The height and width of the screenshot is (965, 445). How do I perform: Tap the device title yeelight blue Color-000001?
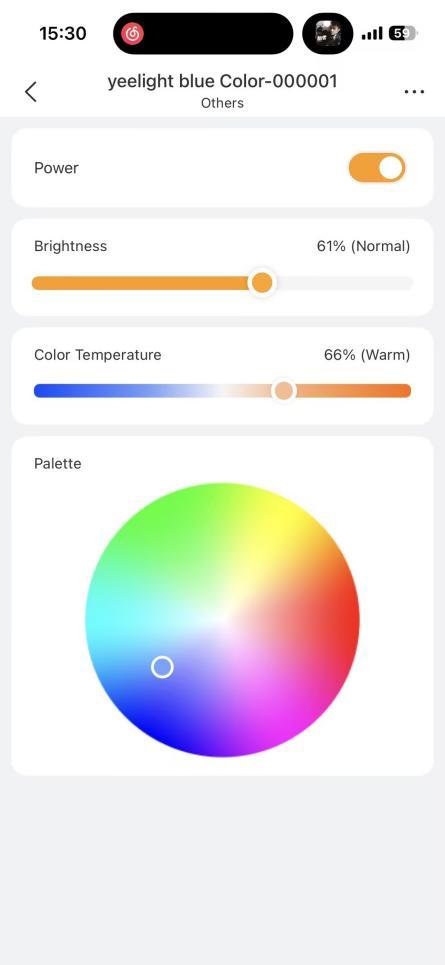coord(222,81)
